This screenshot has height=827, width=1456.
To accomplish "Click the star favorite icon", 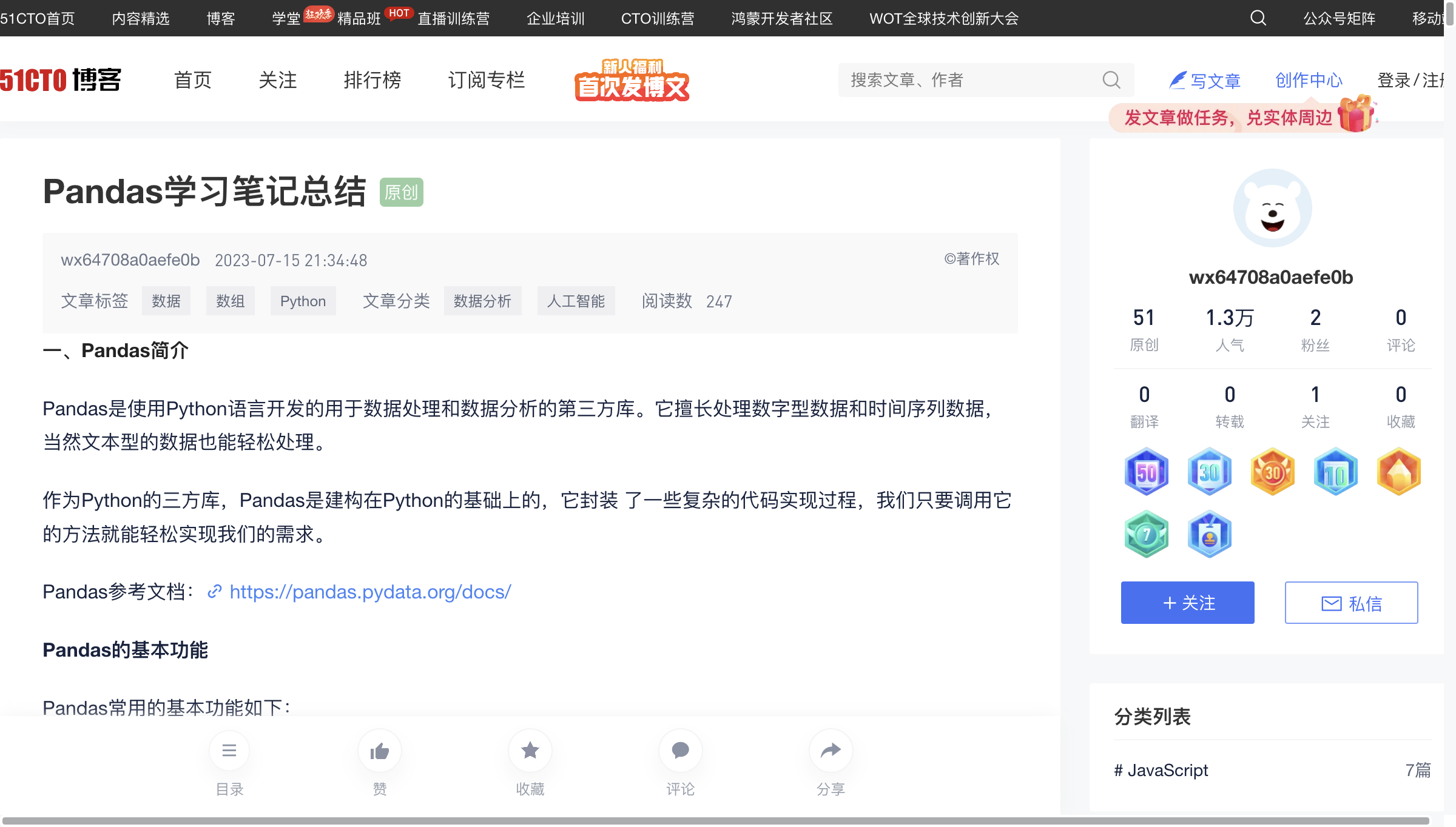I will (530, 751).
